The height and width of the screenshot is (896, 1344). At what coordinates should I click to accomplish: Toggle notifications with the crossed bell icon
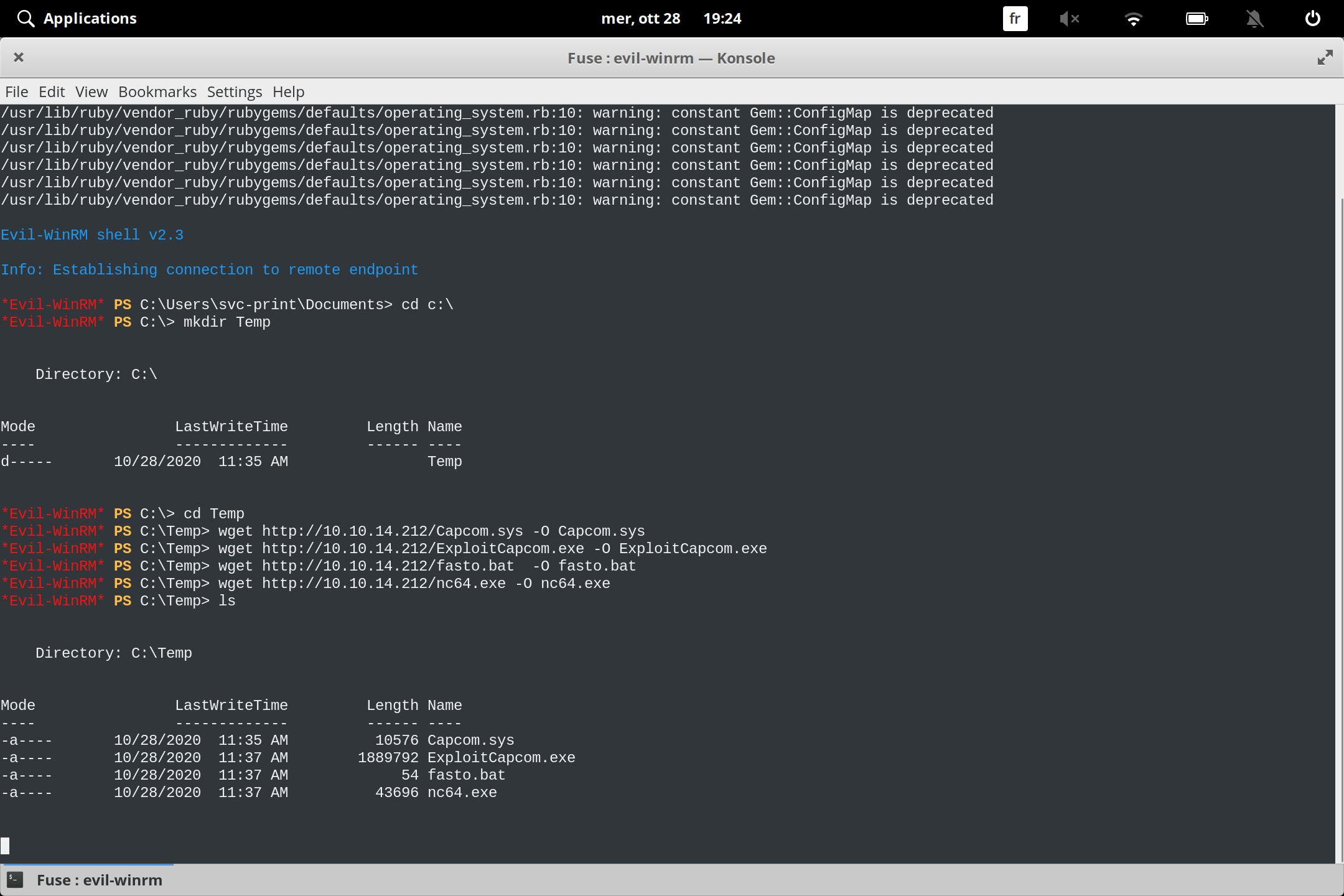tap(1254, 18)
